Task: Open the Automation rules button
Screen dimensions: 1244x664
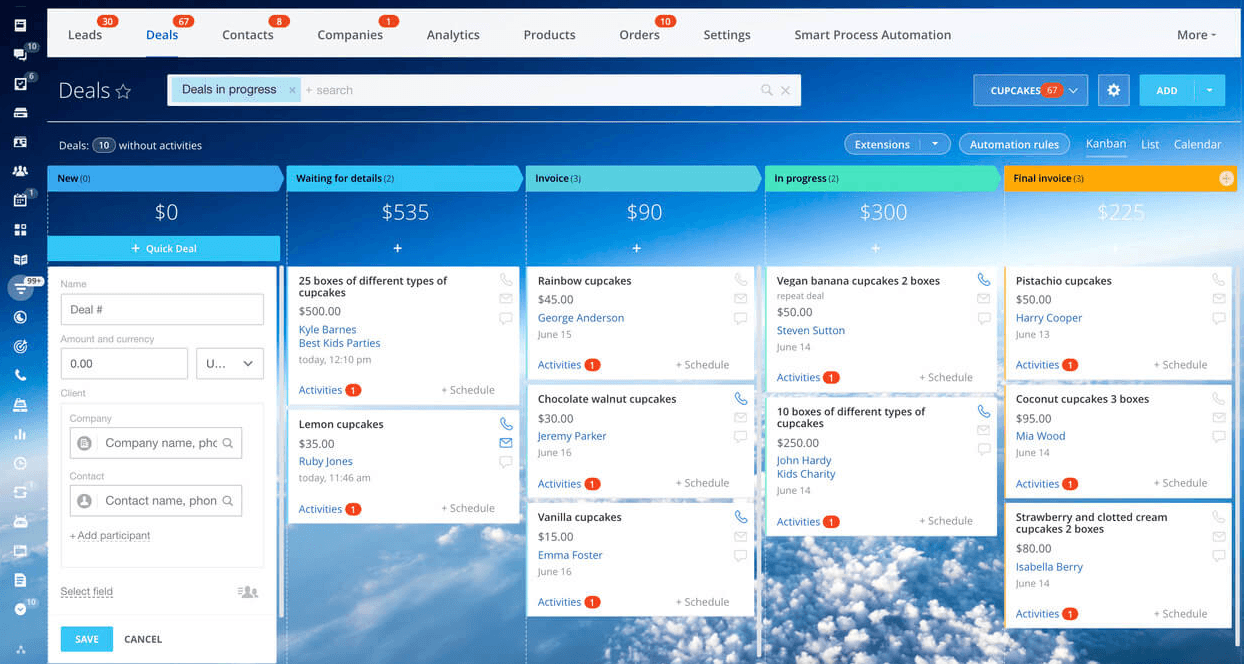Action: pos(1014,144)
